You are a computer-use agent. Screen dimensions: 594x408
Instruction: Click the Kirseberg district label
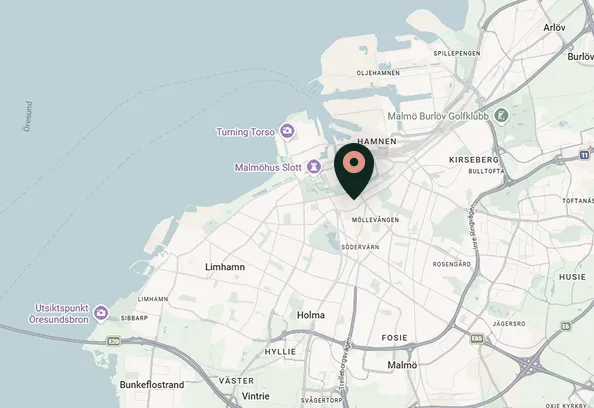click(x=474, y=160)
